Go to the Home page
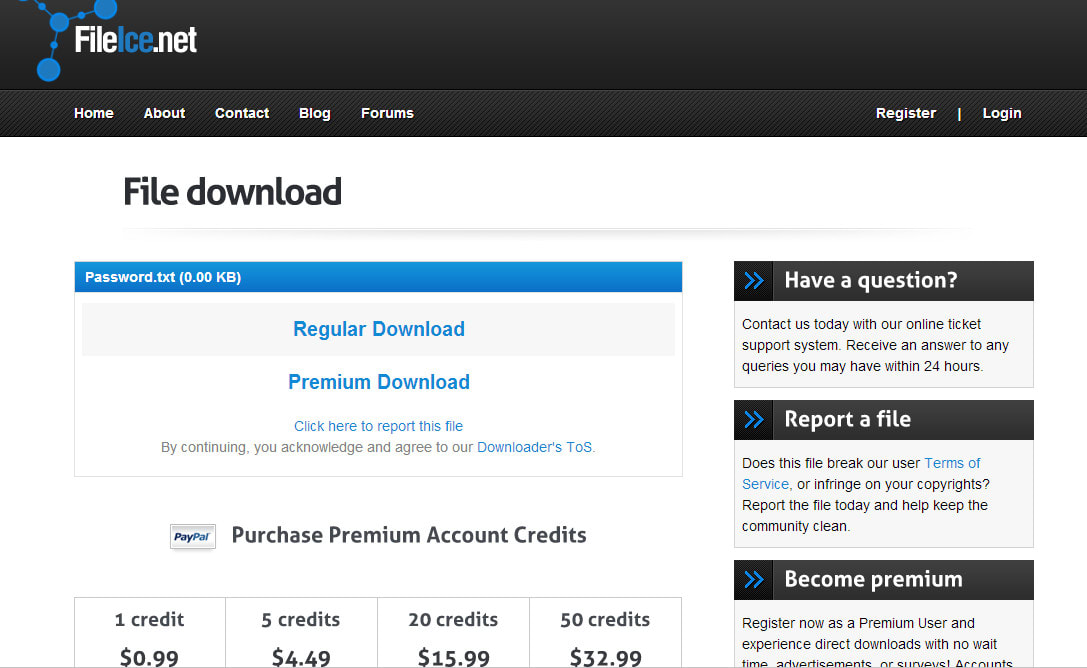1087x668 pixels. [94, 113]
